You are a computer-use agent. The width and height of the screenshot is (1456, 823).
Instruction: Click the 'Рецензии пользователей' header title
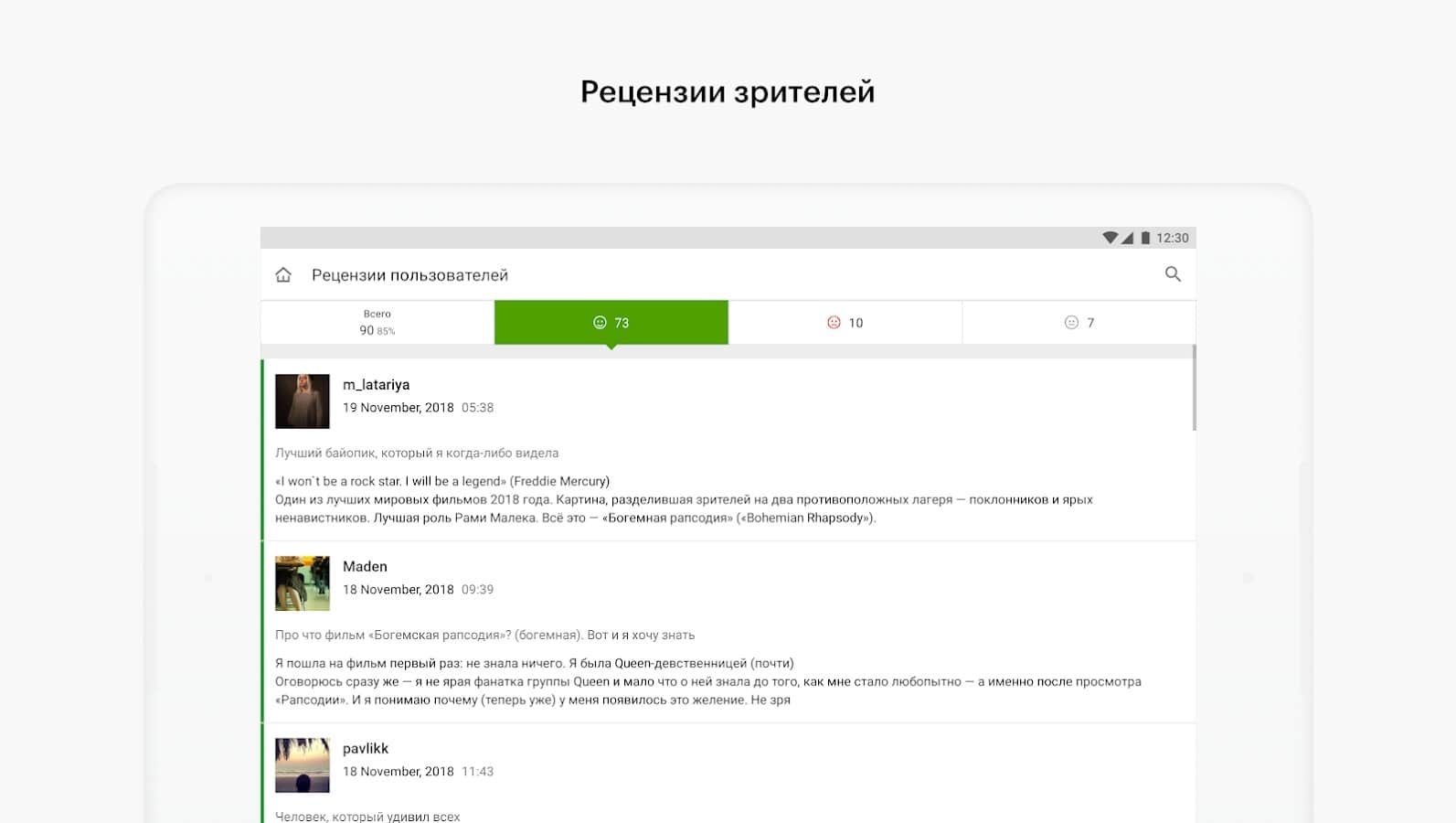(x=409, y=275)
